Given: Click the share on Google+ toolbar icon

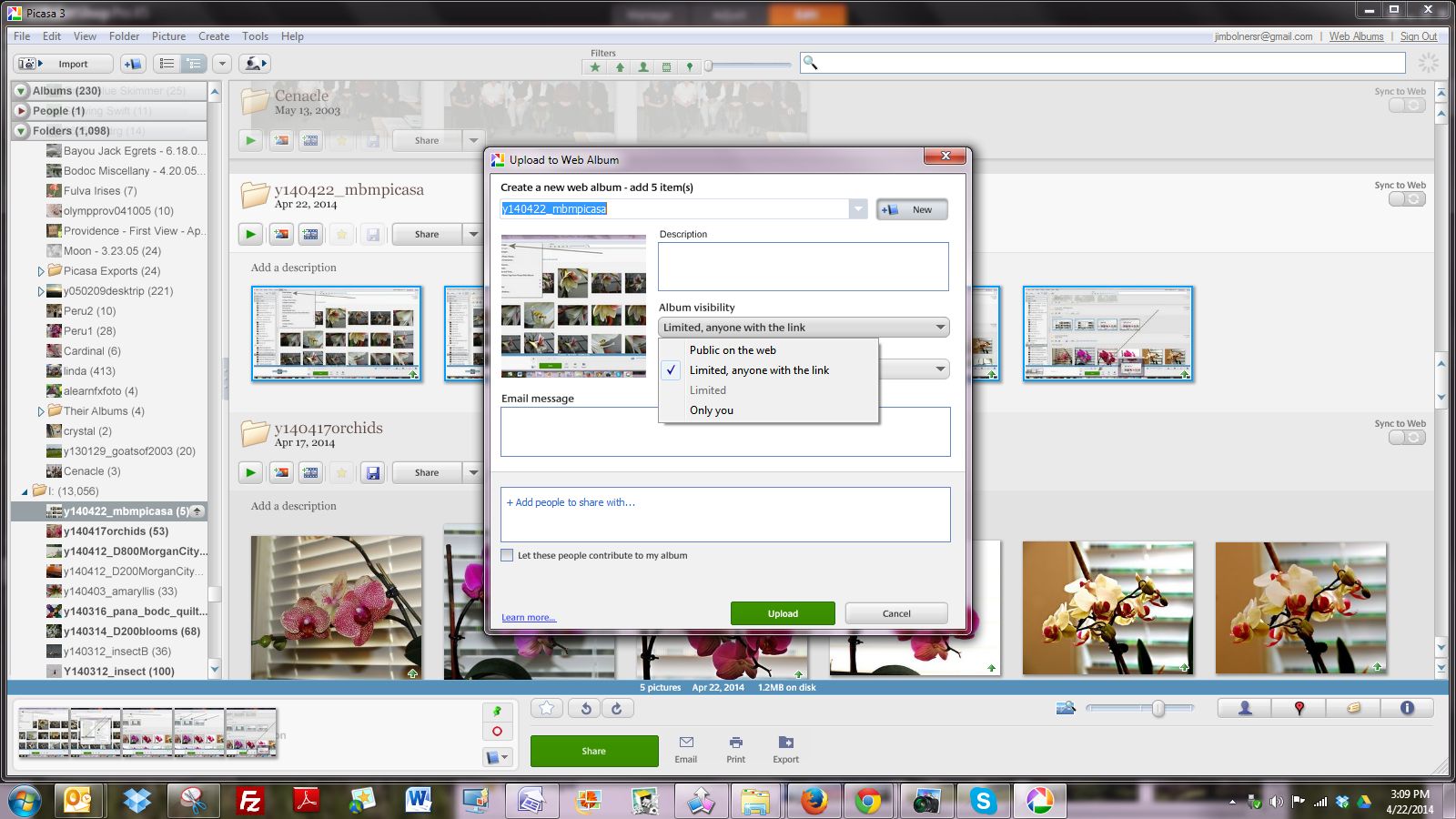Looking at the screenshot, I should point(255,64).
